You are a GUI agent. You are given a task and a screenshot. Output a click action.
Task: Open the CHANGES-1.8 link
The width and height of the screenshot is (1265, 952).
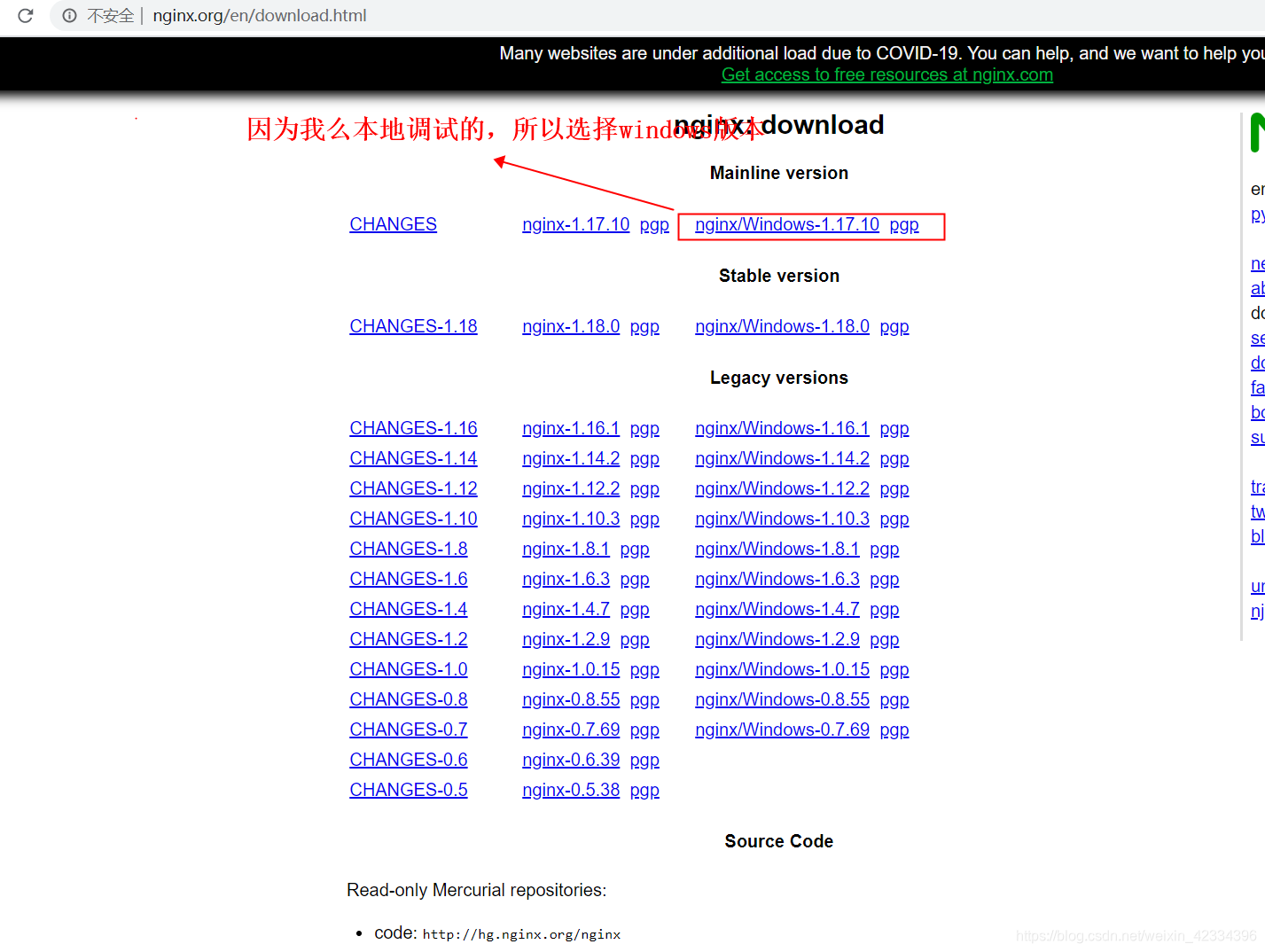tap(408, 549)
